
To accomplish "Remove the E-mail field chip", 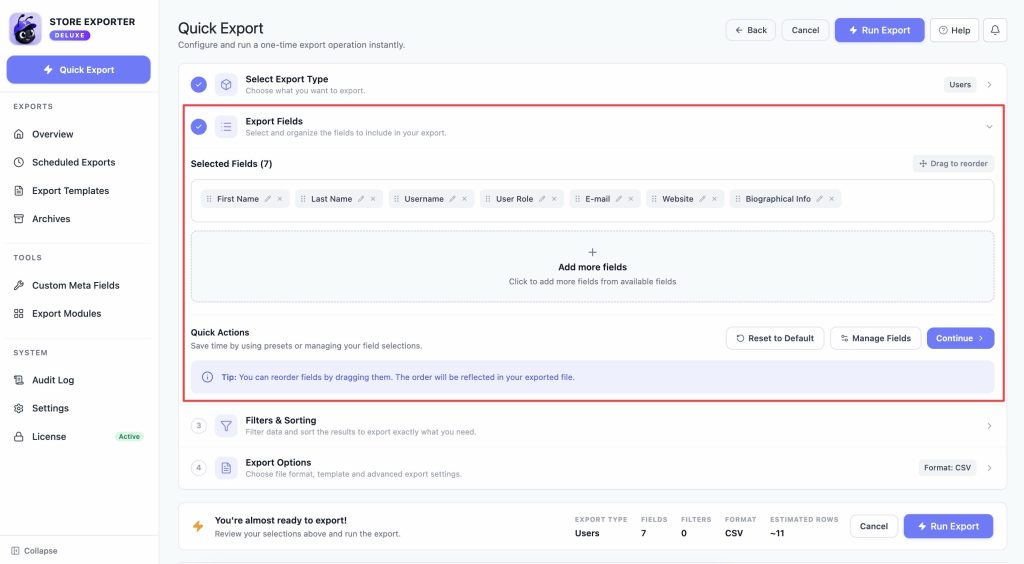I will [x=631, y=199].
